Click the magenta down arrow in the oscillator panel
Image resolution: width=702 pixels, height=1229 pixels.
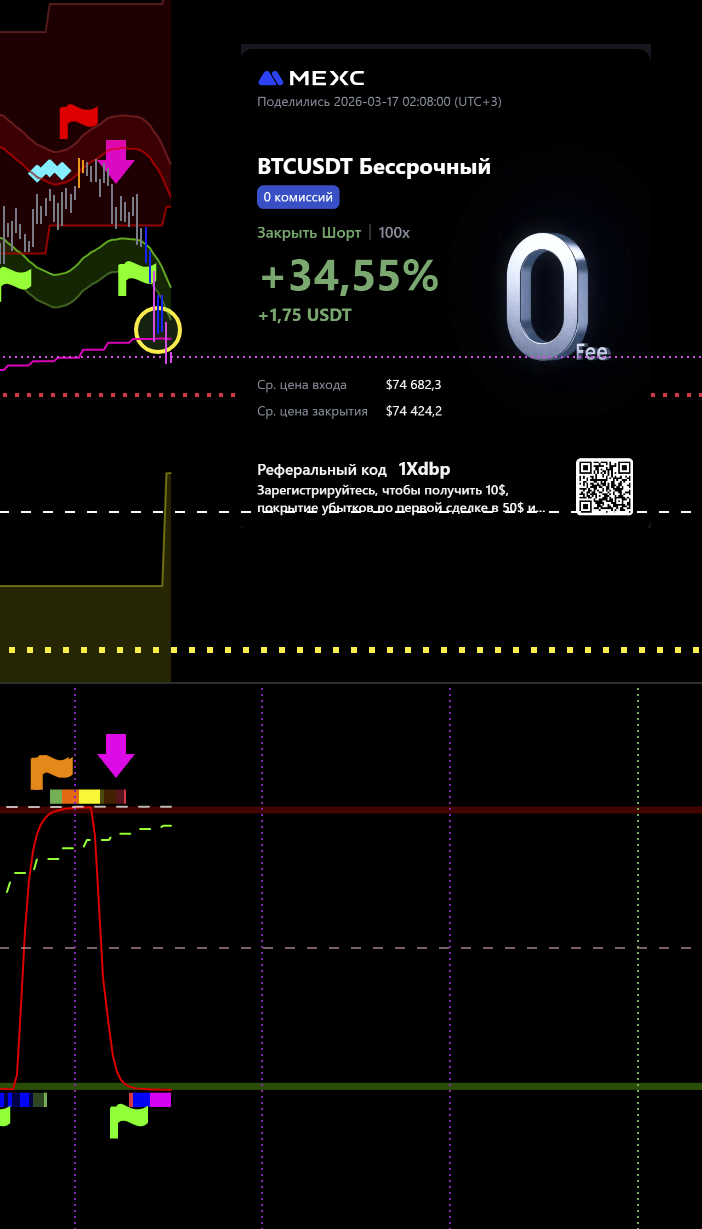[116, 755]
